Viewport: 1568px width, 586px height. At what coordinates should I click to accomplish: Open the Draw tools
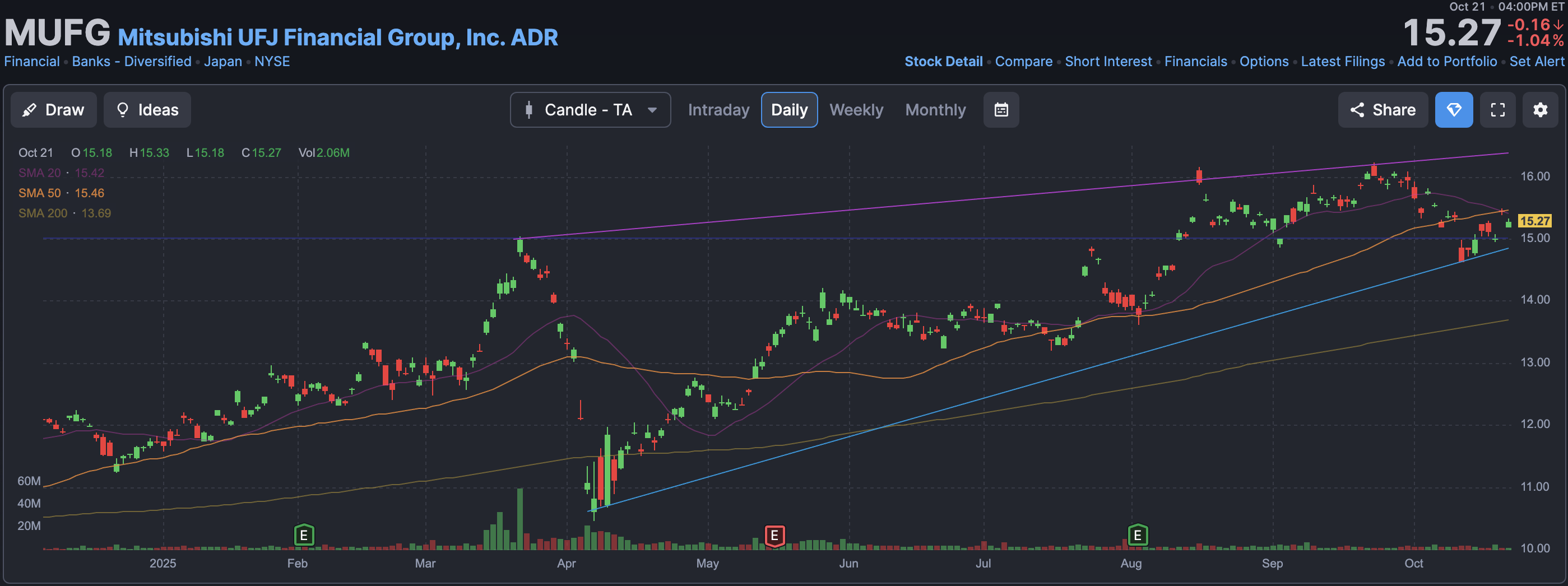[x=54, y=110]
